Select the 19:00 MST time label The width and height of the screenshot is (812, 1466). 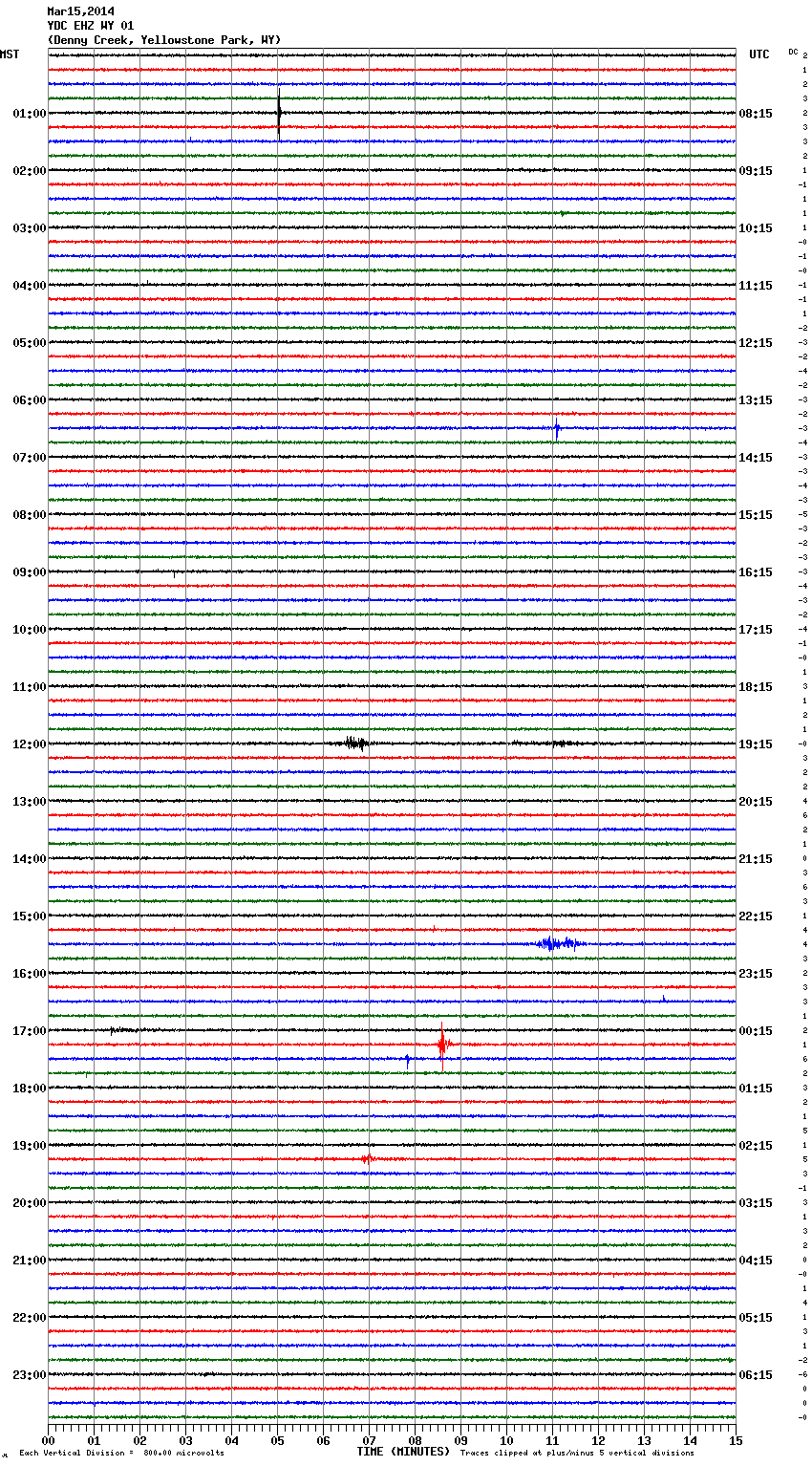coord(30,1146)
